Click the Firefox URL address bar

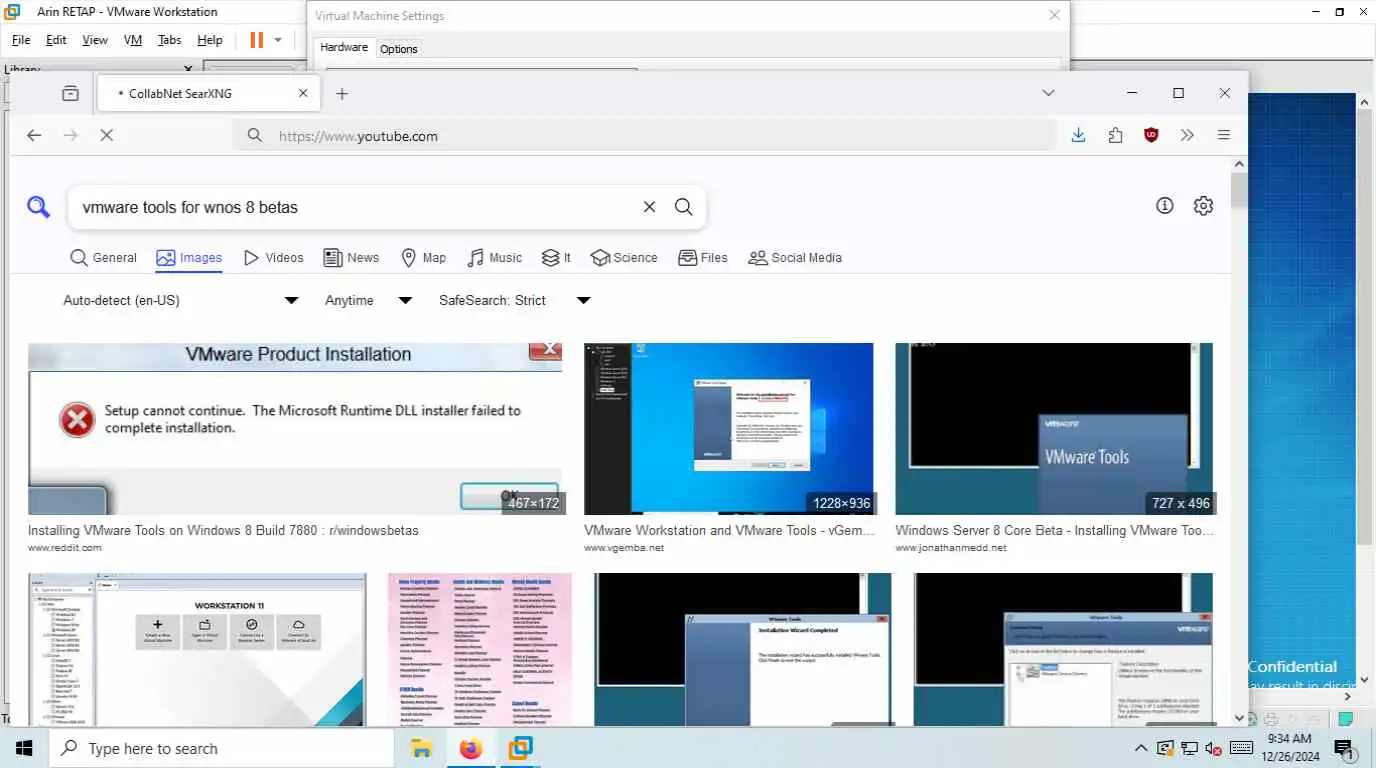(x=644, y=136)
